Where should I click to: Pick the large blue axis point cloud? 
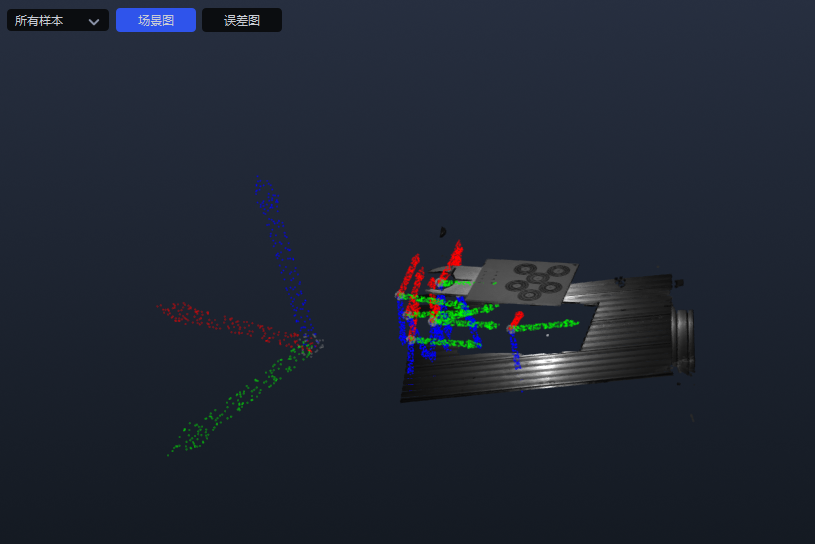click(285, 260)
